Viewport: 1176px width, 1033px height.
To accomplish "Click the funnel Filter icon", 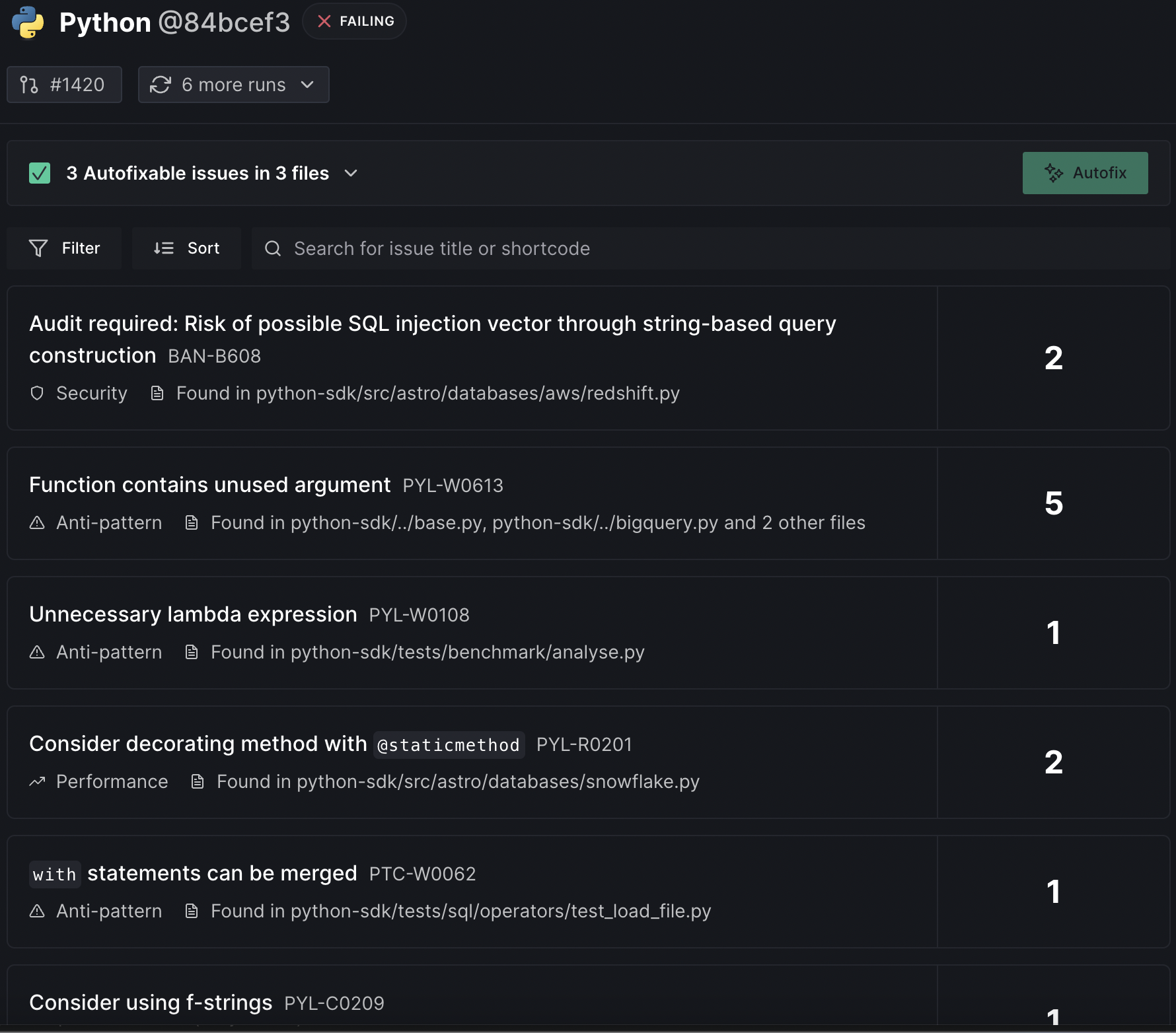I will click(x=38, y=248).
